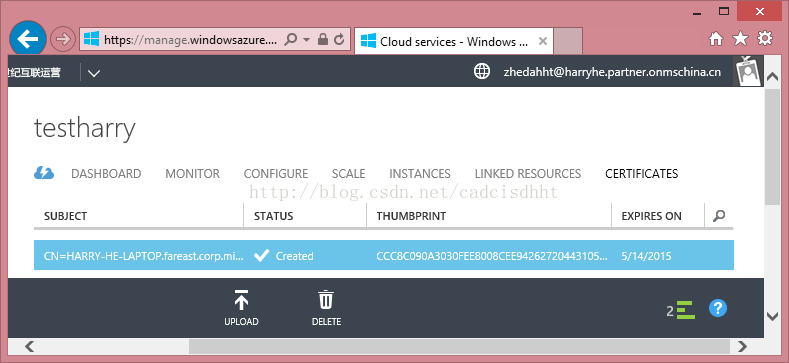This screenshot has height=363, width=789.
Task: Click the vertical scrollbar thumb
Action: (x=772, y=148)
